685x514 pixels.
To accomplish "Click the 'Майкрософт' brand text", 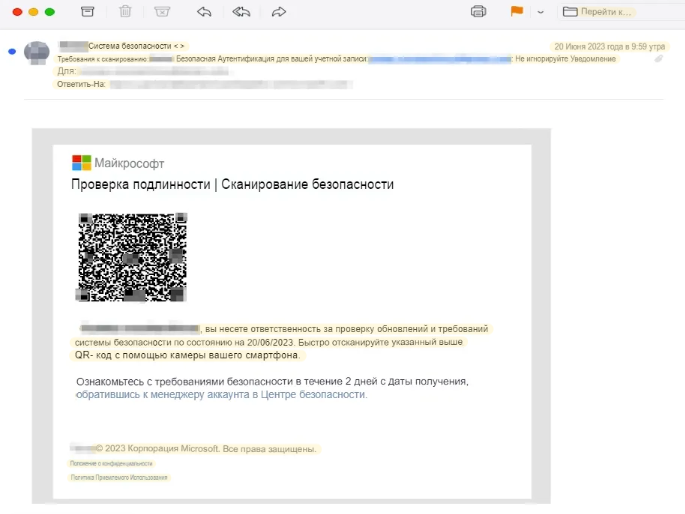I will point(129,163).
